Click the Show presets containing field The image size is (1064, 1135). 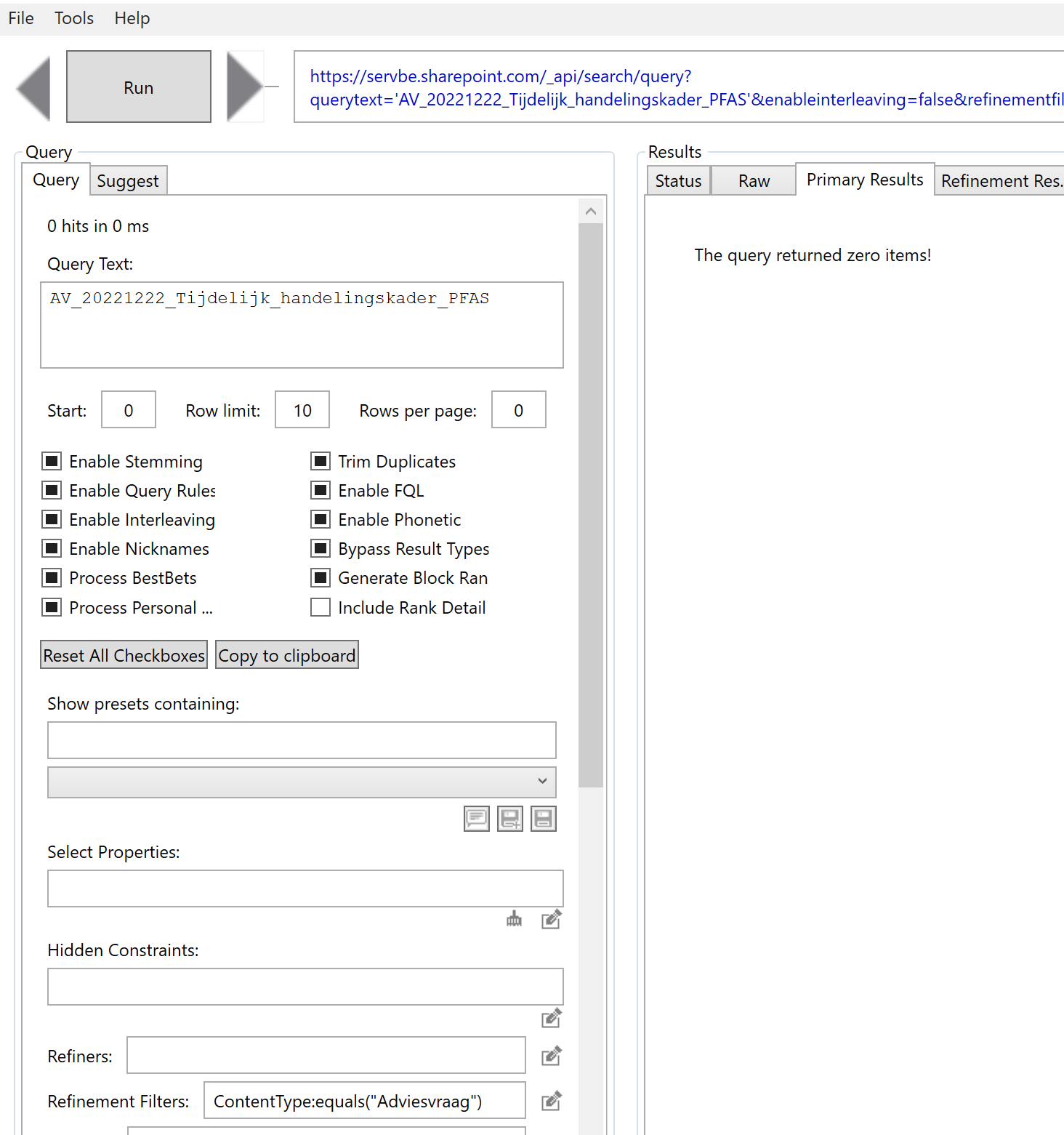(302, 740)
